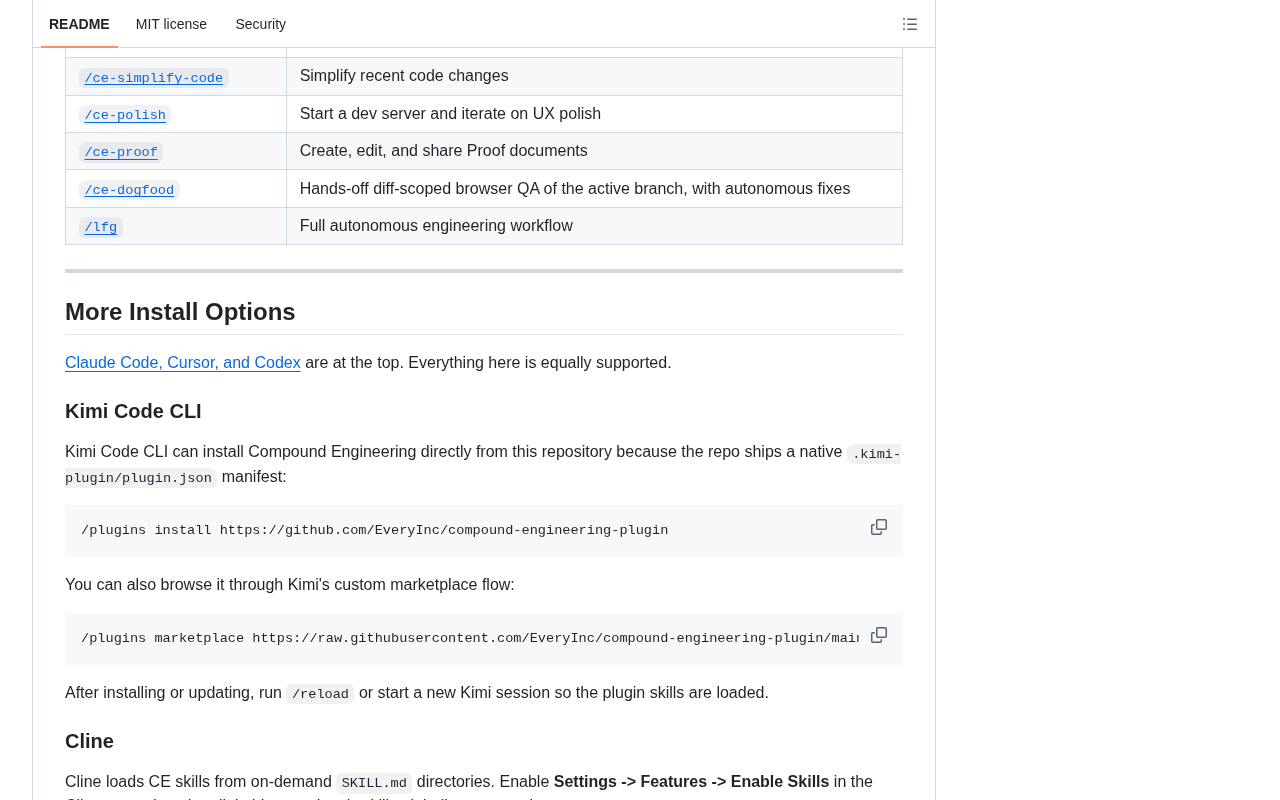Click the SKILL.md inline code
1280x800 pixels.
(x=374, y=783)
